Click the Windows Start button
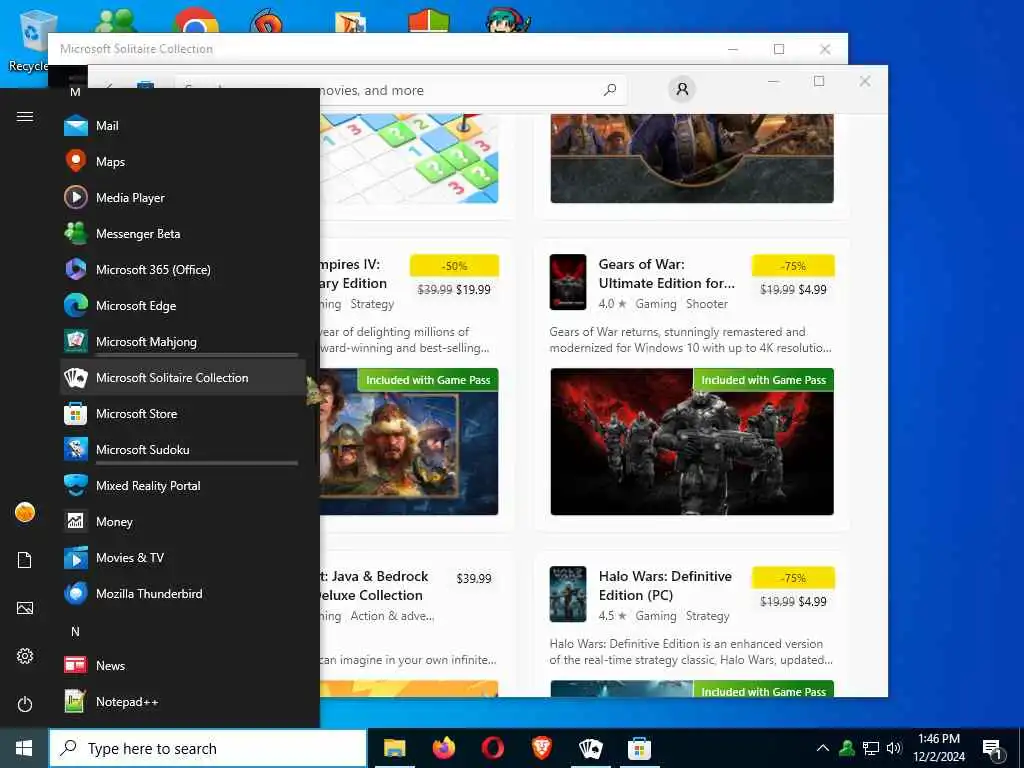Screen dimensions: 1024x768 (24, 748)
